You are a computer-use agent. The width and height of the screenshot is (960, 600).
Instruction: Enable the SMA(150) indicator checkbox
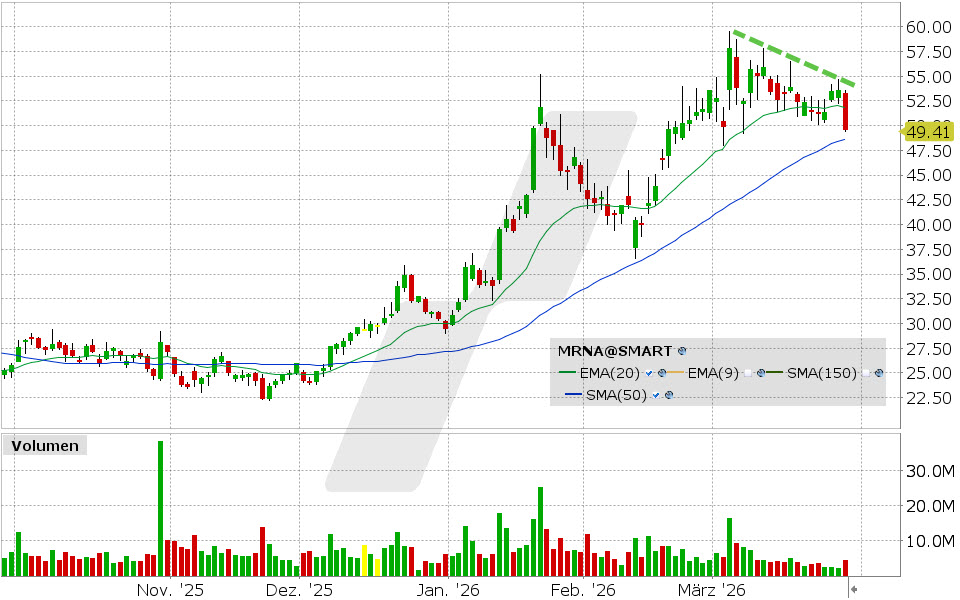[865, 372]
